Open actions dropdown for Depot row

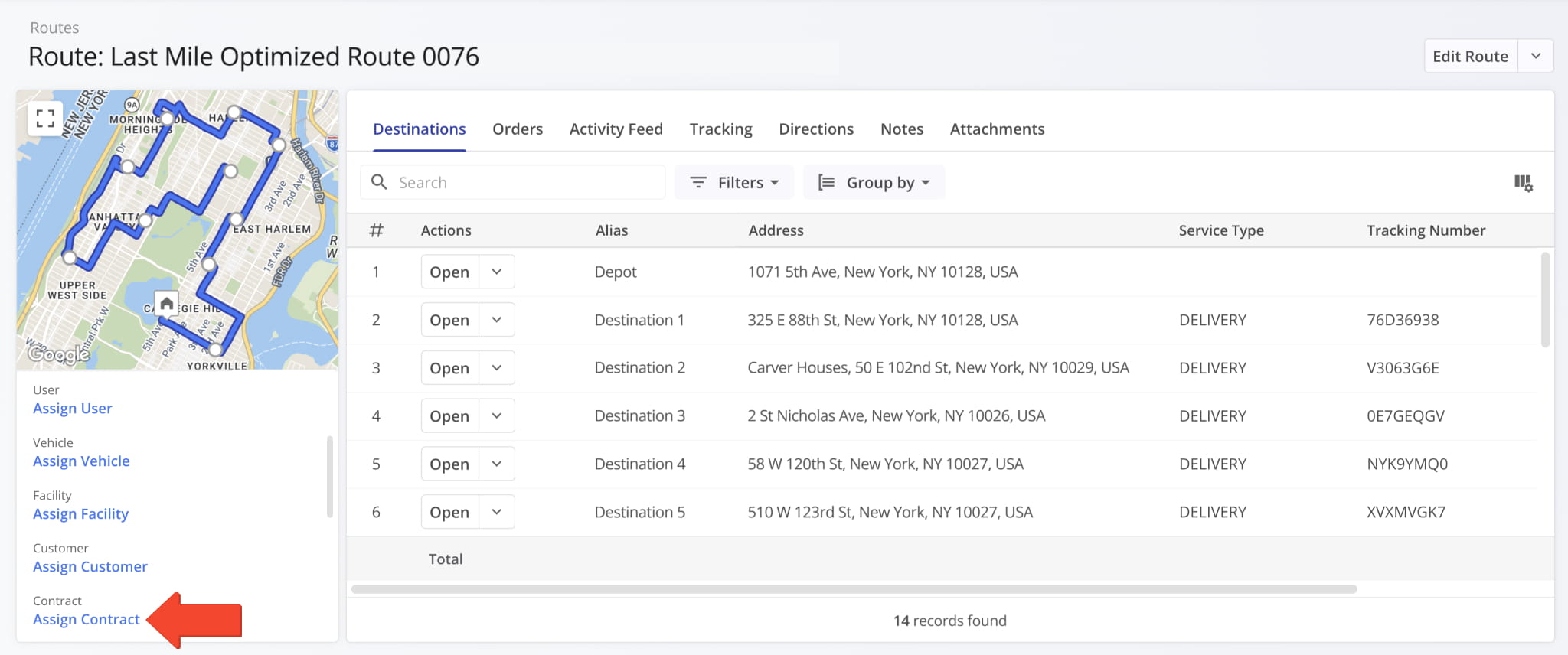coord(497,272)
